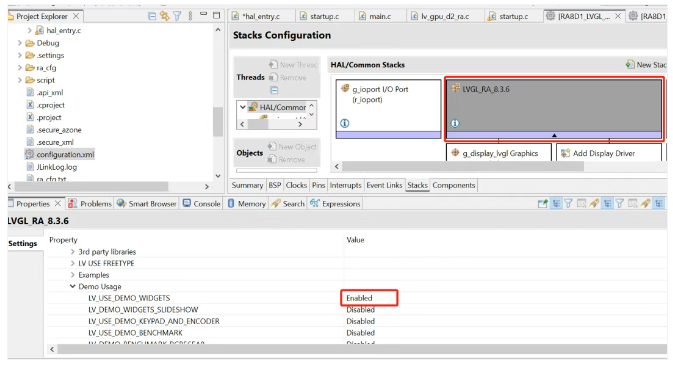The width and height of the screenshot is (673, 365).
Task: Expand 3rd party libraries property group
Action: coord(73,252)
